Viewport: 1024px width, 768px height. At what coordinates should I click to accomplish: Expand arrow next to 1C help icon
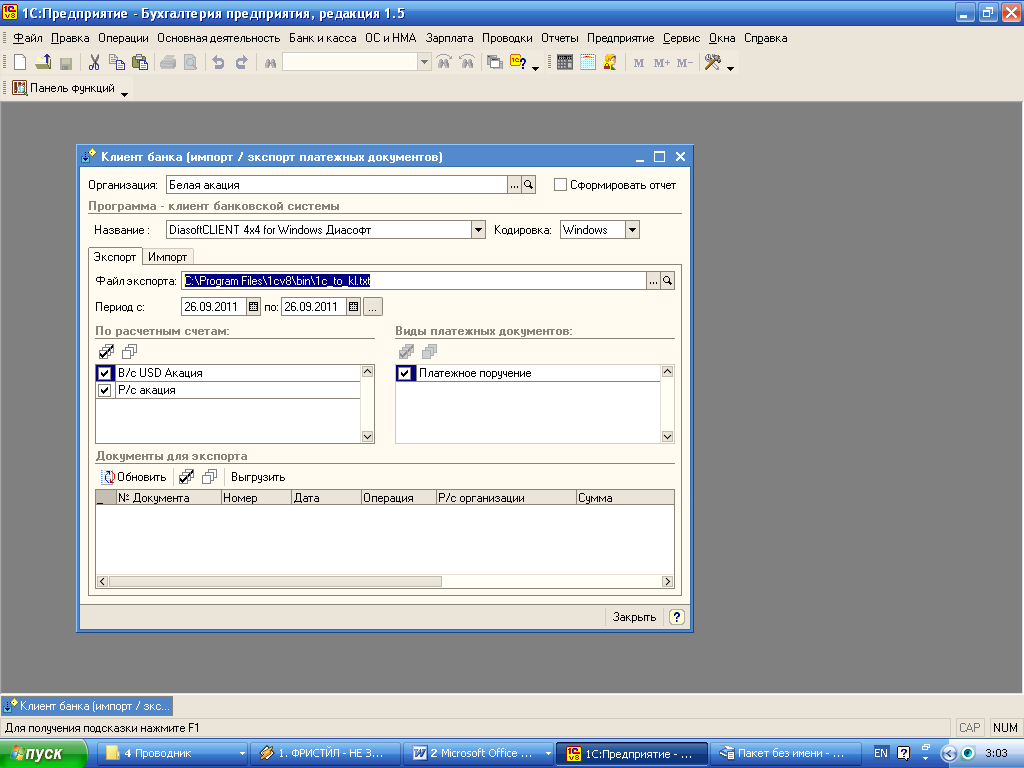click(536, 68)
